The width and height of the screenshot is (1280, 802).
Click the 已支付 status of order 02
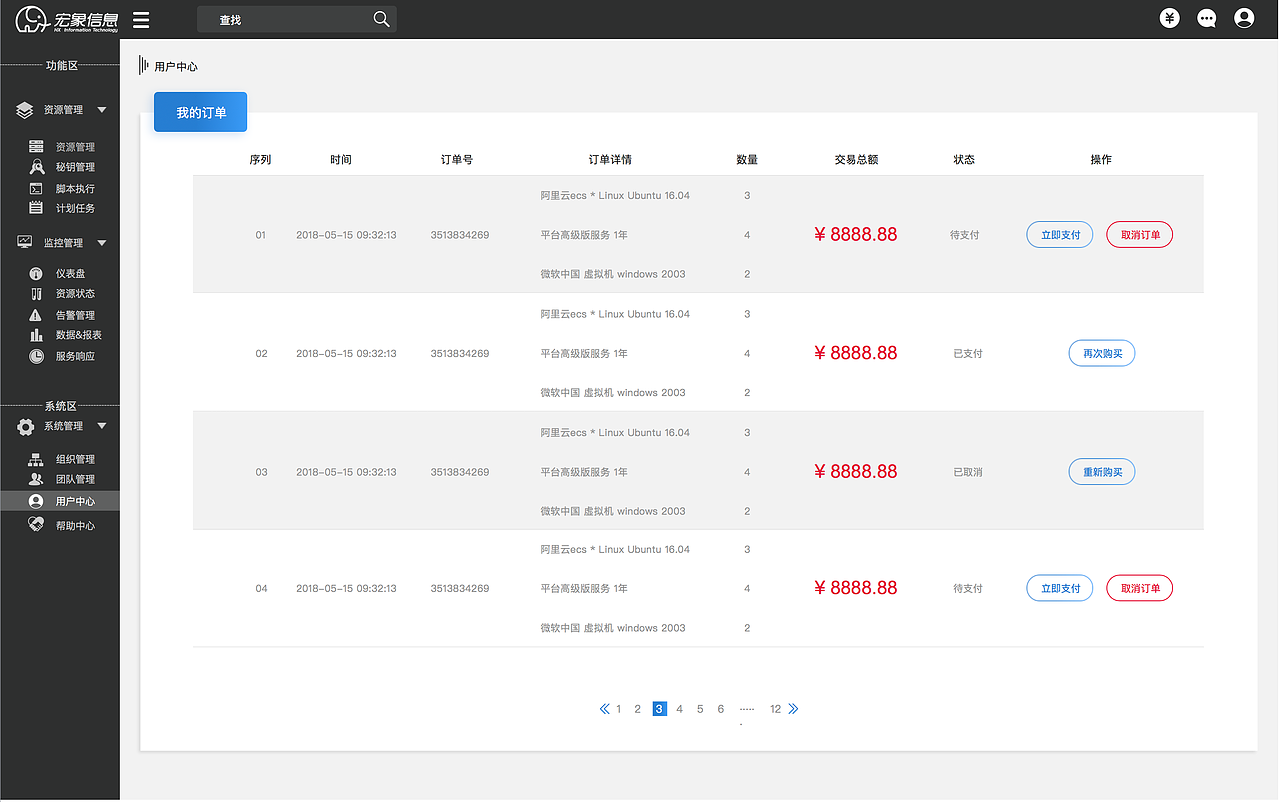pyautogui.click(x=968, y=354)
